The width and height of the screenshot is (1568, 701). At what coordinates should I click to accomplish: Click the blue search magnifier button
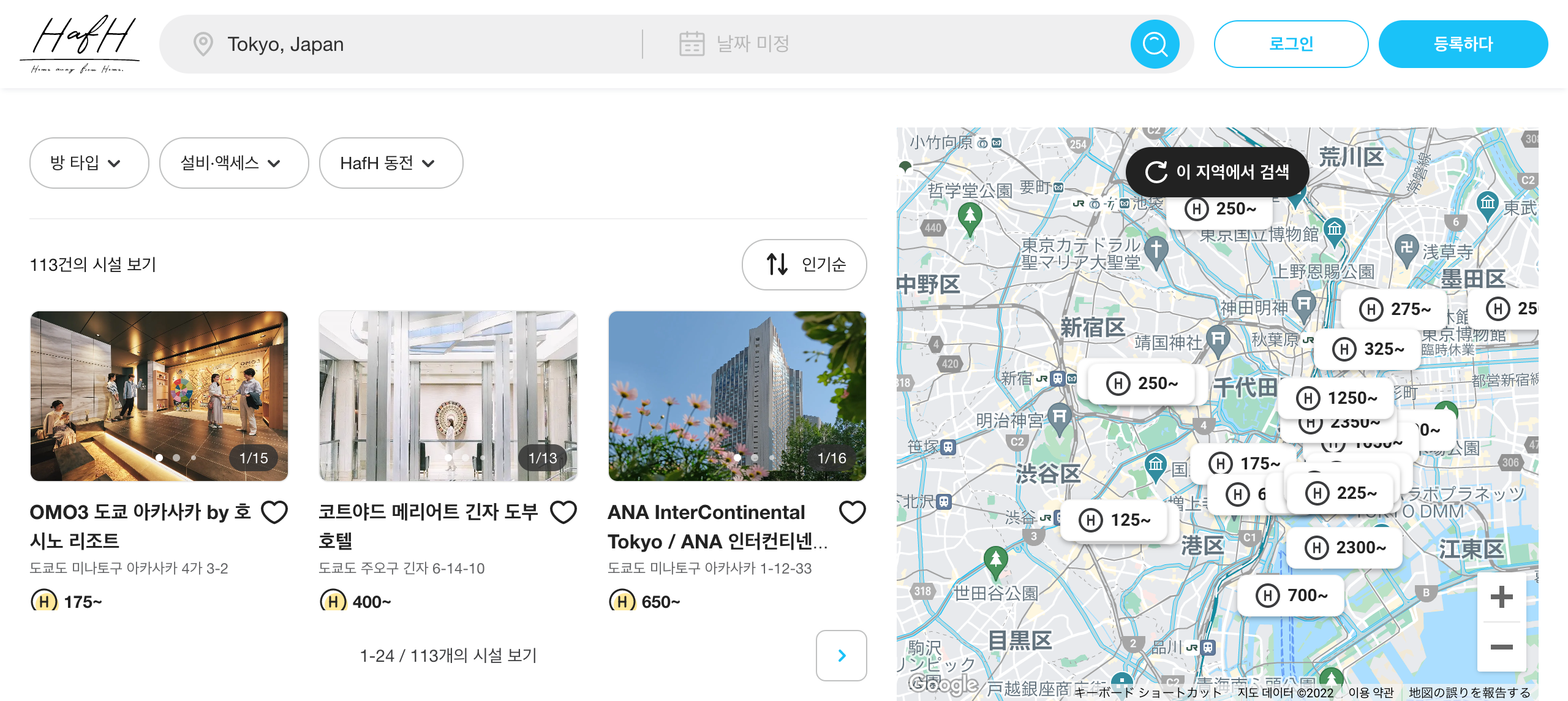1155,44
